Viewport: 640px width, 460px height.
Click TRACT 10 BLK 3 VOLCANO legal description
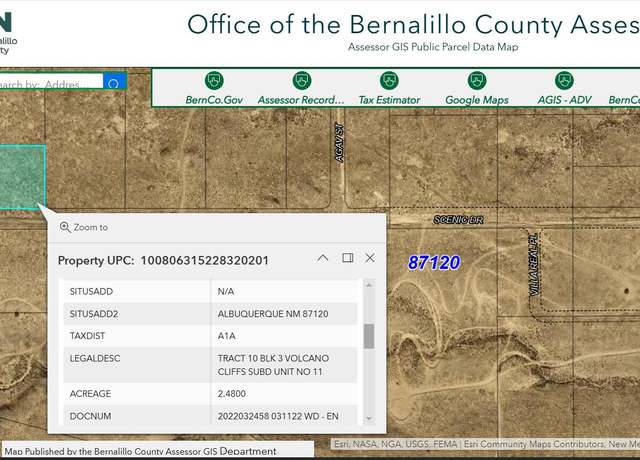point(273,365)
